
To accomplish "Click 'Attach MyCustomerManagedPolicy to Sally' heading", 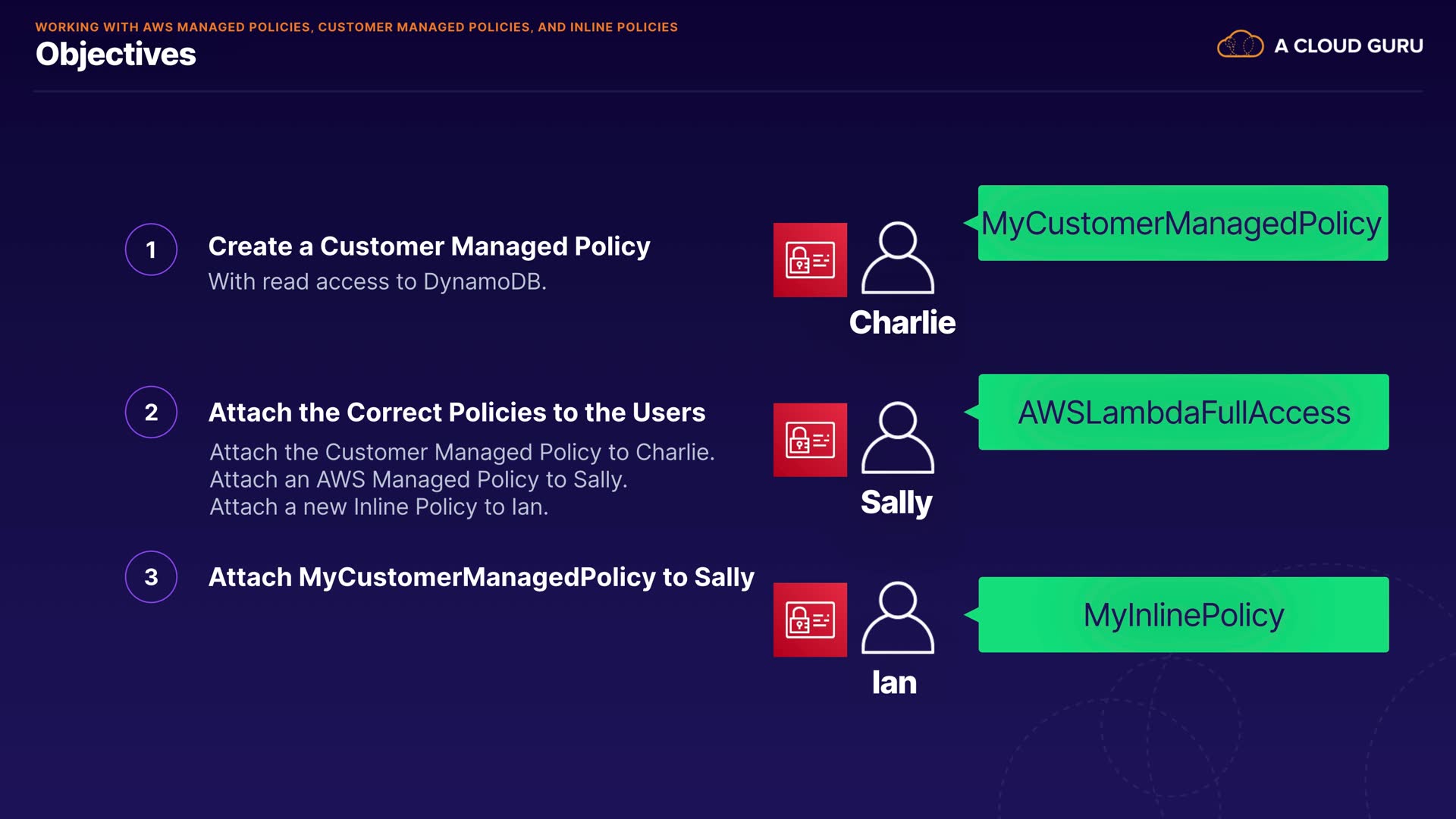I will 481,577.
